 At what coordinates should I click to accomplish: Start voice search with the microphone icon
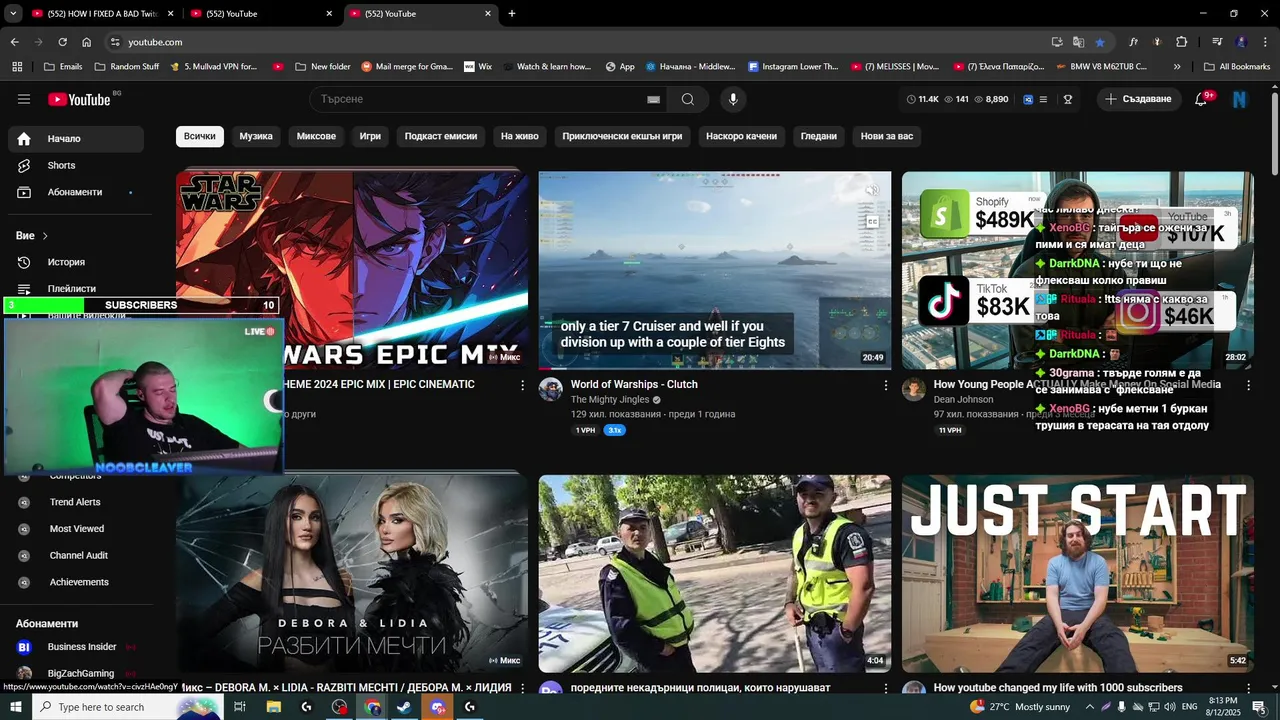pos(733,99)
